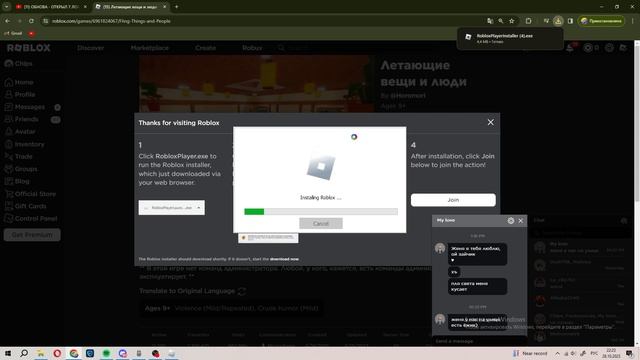
Task: Cancel the Roblox installation
Action: pos(321,224)
